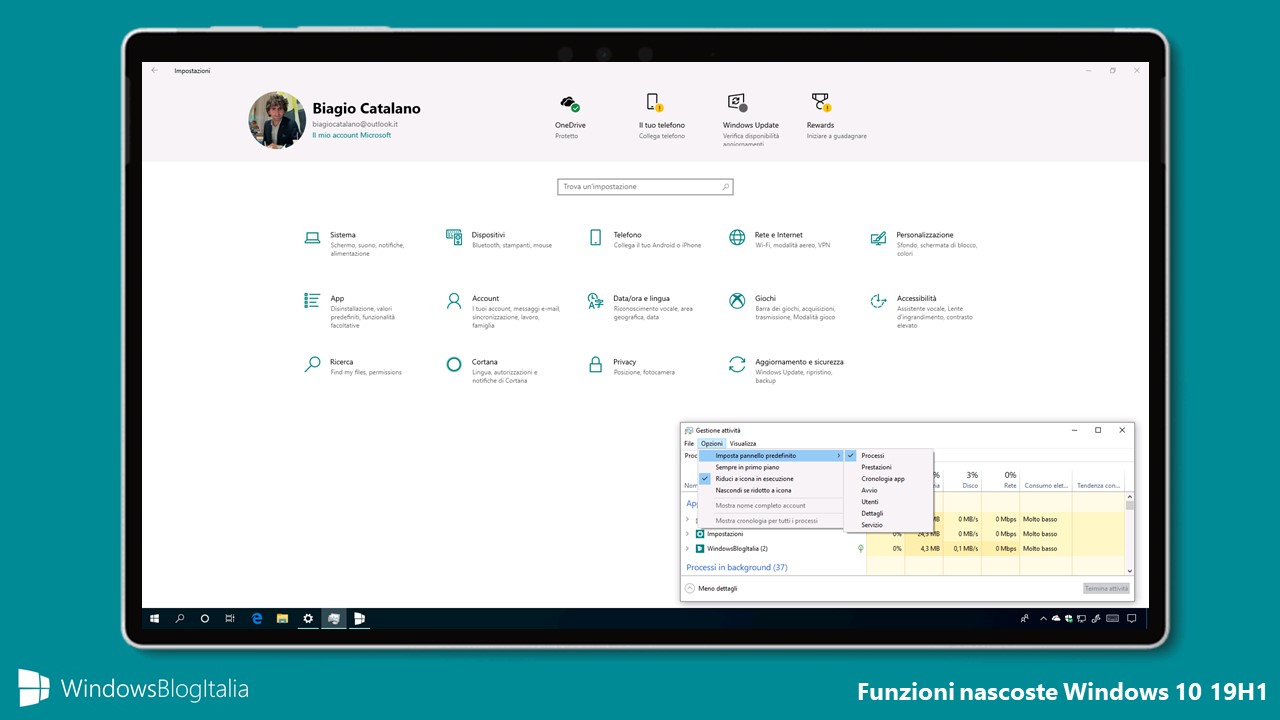Image resolution: width=1280 pixels, height=720 pixels.
Task: Select Dettagli as default panel
Action: click(889, 513)
